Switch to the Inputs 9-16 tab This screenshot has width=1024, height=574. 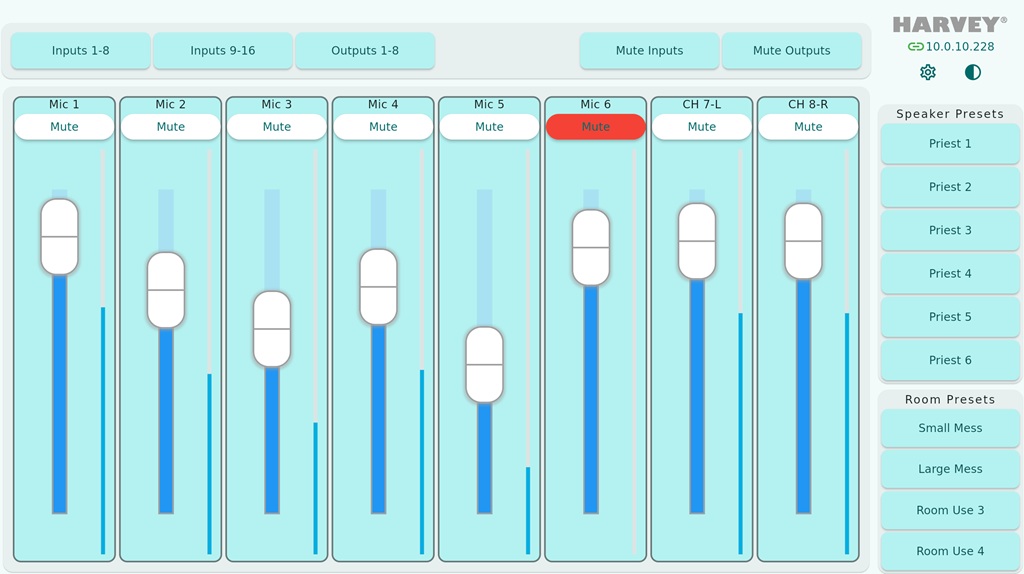(223, 50)
